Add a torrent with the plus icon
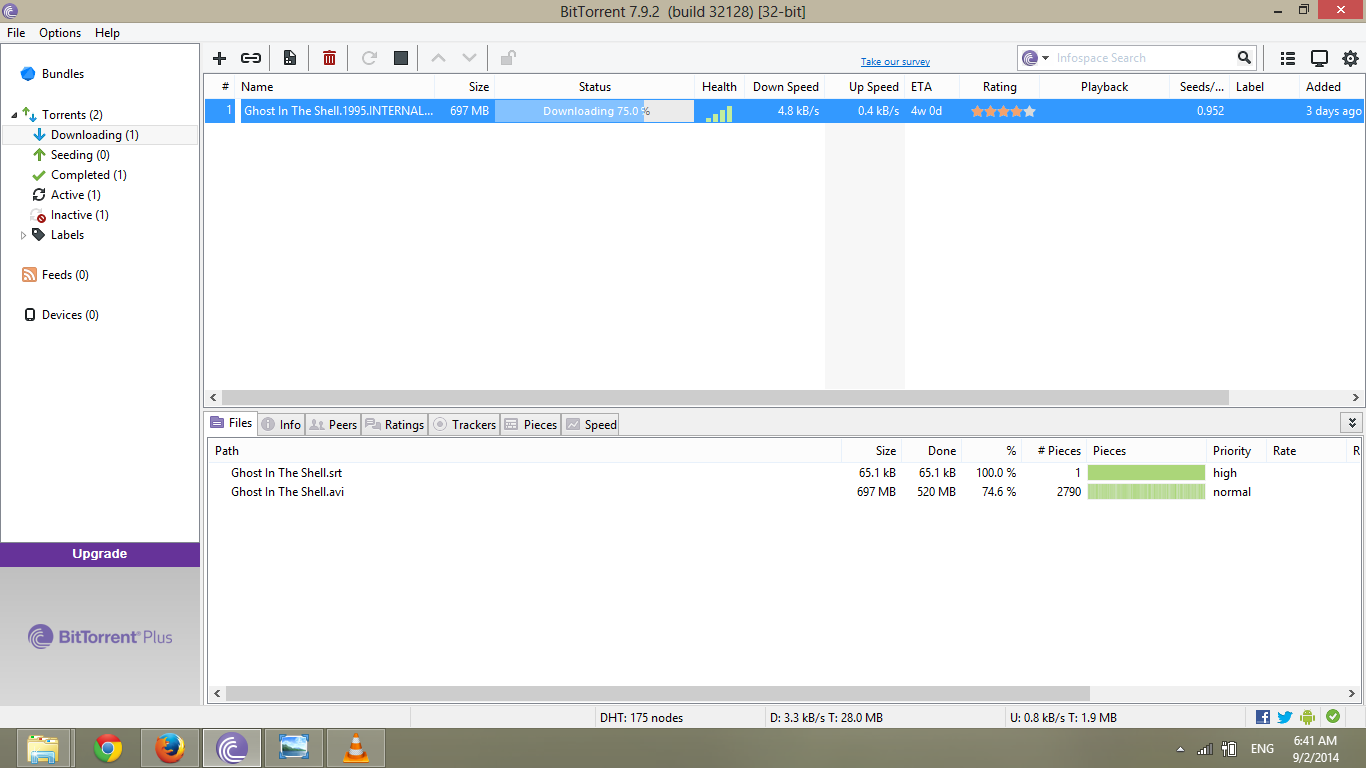 tap(220, 58)
